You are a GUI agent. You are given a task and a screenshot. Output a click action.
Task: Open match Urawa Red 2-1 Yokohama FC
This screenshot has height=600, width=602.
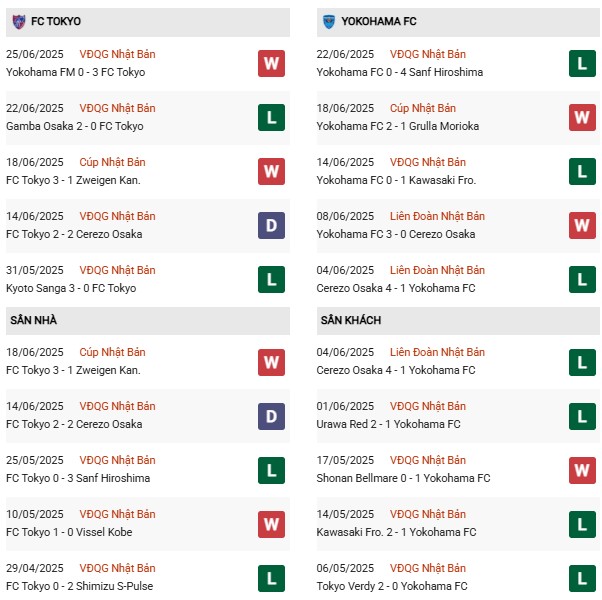click(388, 424)
